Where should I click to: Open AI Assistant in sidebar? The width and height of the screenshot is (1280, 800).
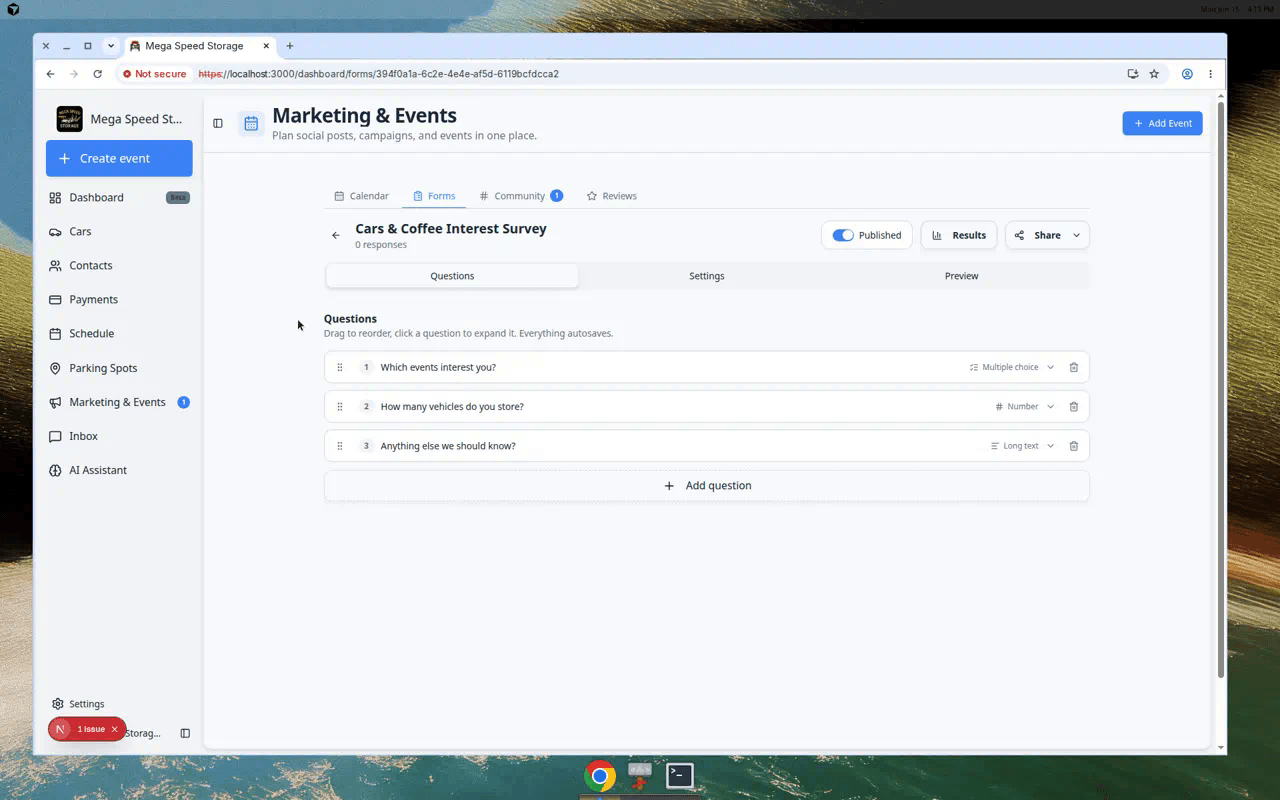(x=119, y=470)
